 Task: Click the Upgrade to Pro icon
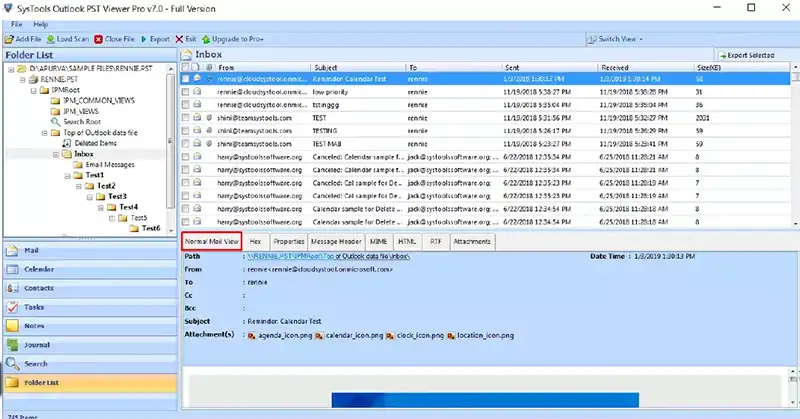tap(206, 39)
